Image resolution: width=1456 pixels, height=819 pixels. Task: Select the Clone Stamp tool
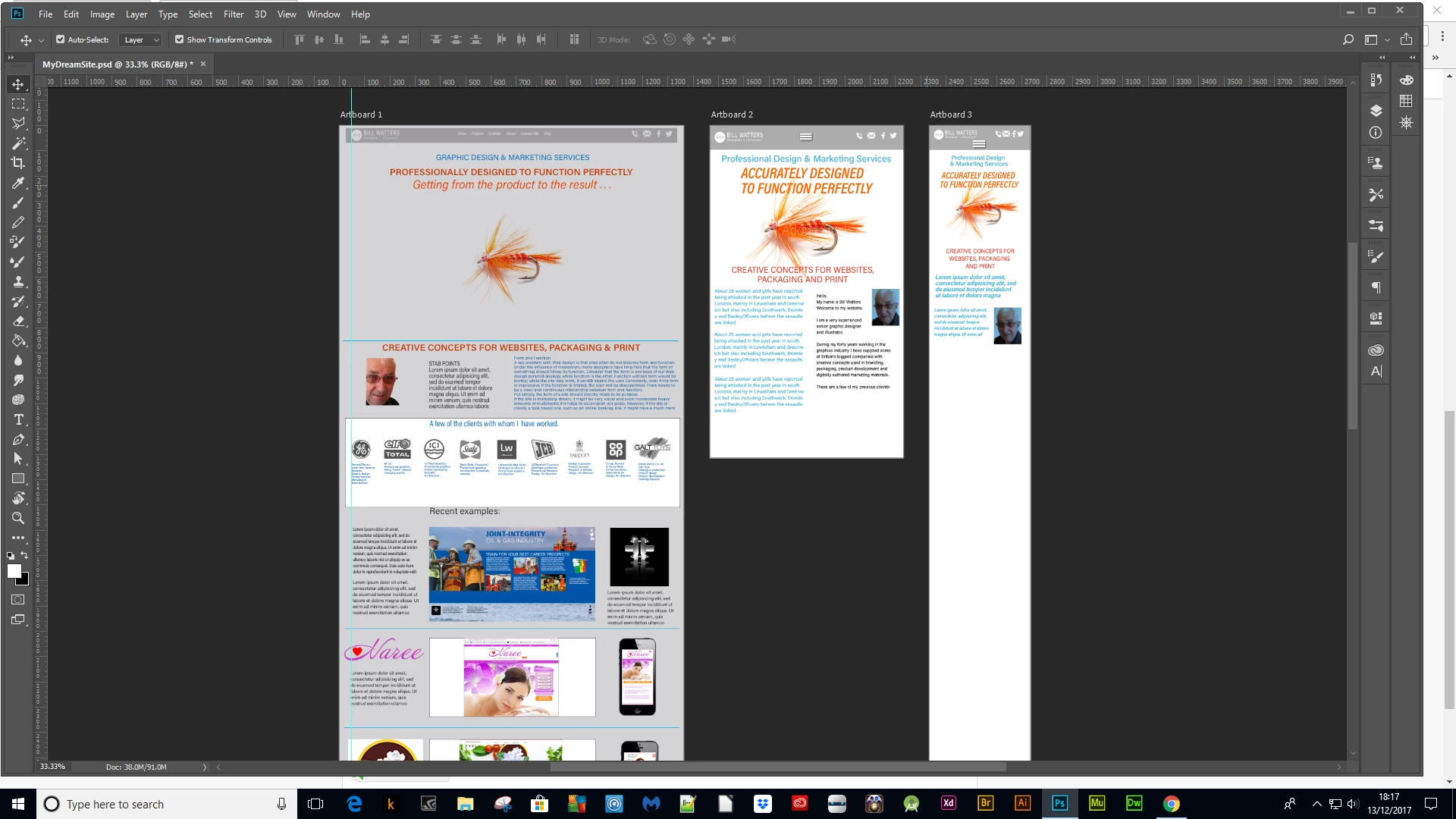(18, 281)
